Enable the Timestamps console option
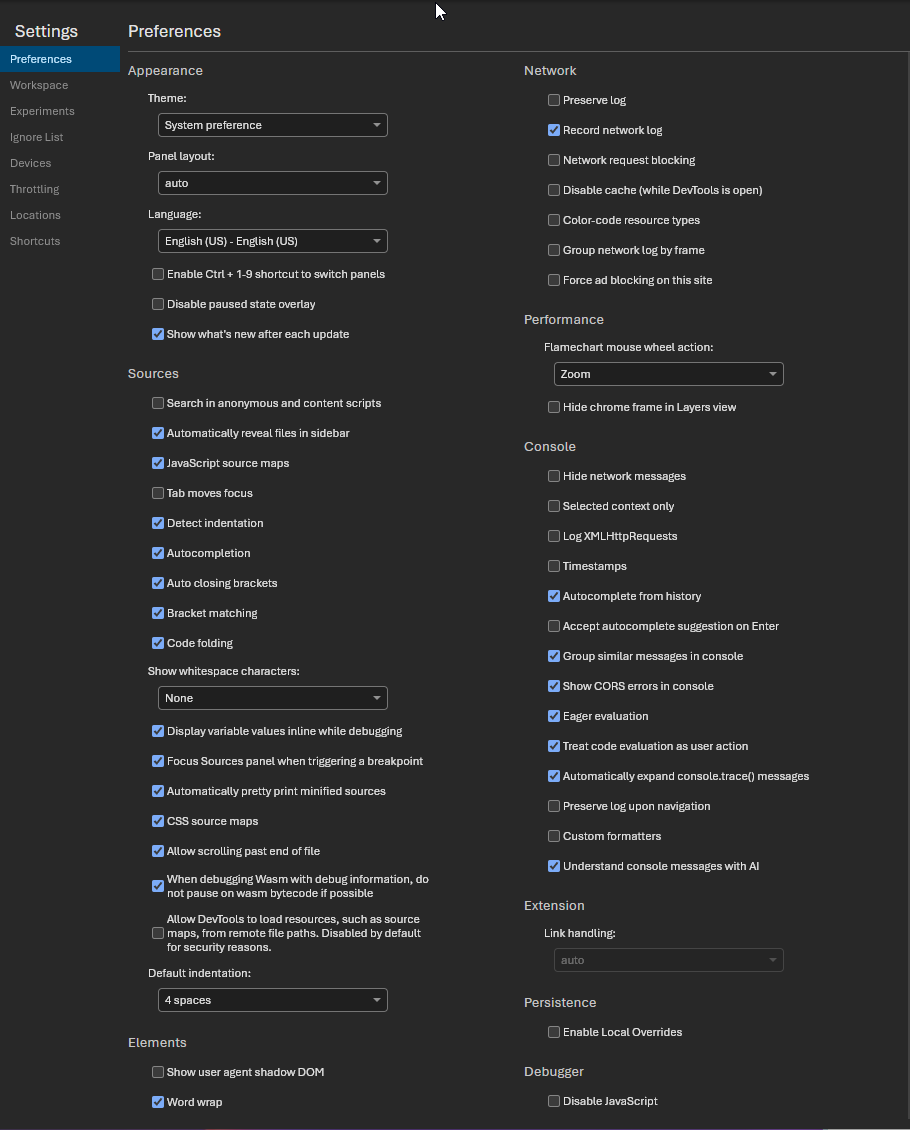Screen dimensions: 910x1130 tap(554, 566)
